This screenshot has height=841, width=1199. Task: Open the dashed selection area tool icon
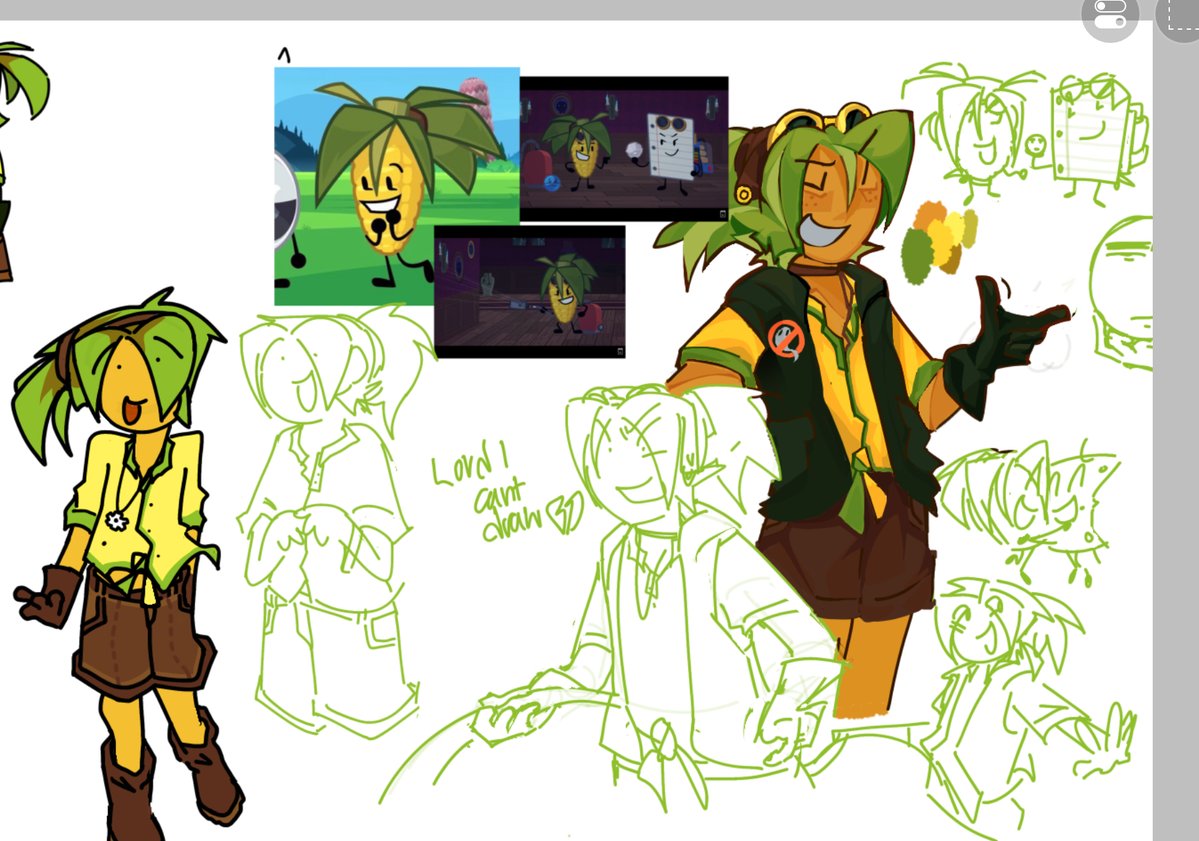point(1178,14)
